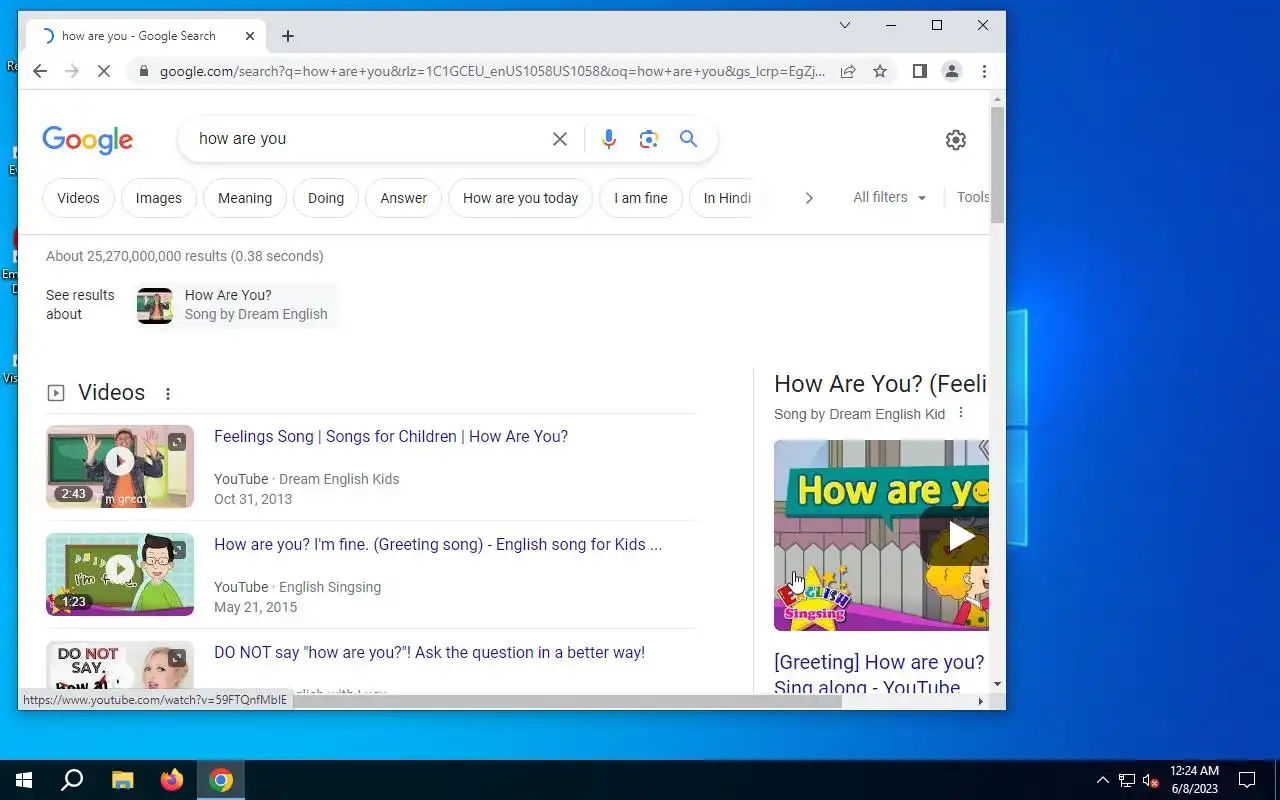Click Chrome tab search chevron
1280x800 pixels.
pos(845,25)
